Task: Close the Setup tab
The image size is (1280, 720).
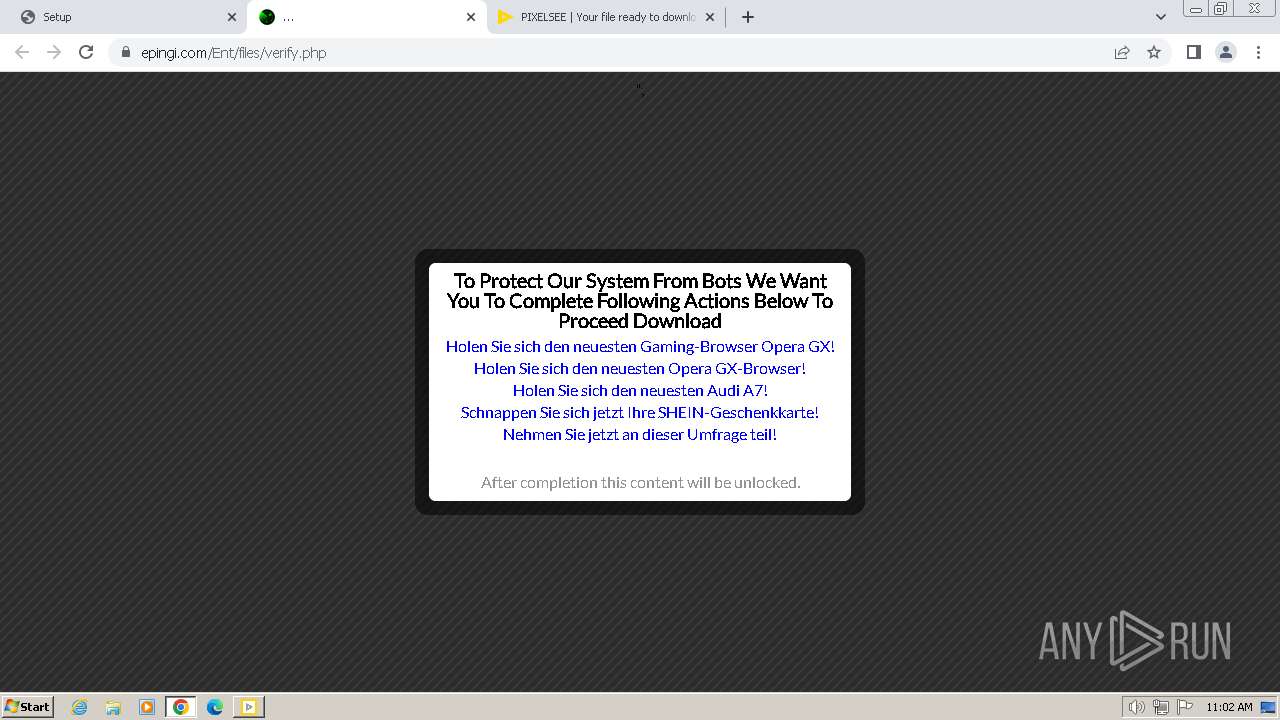Action: click(232, 17)
